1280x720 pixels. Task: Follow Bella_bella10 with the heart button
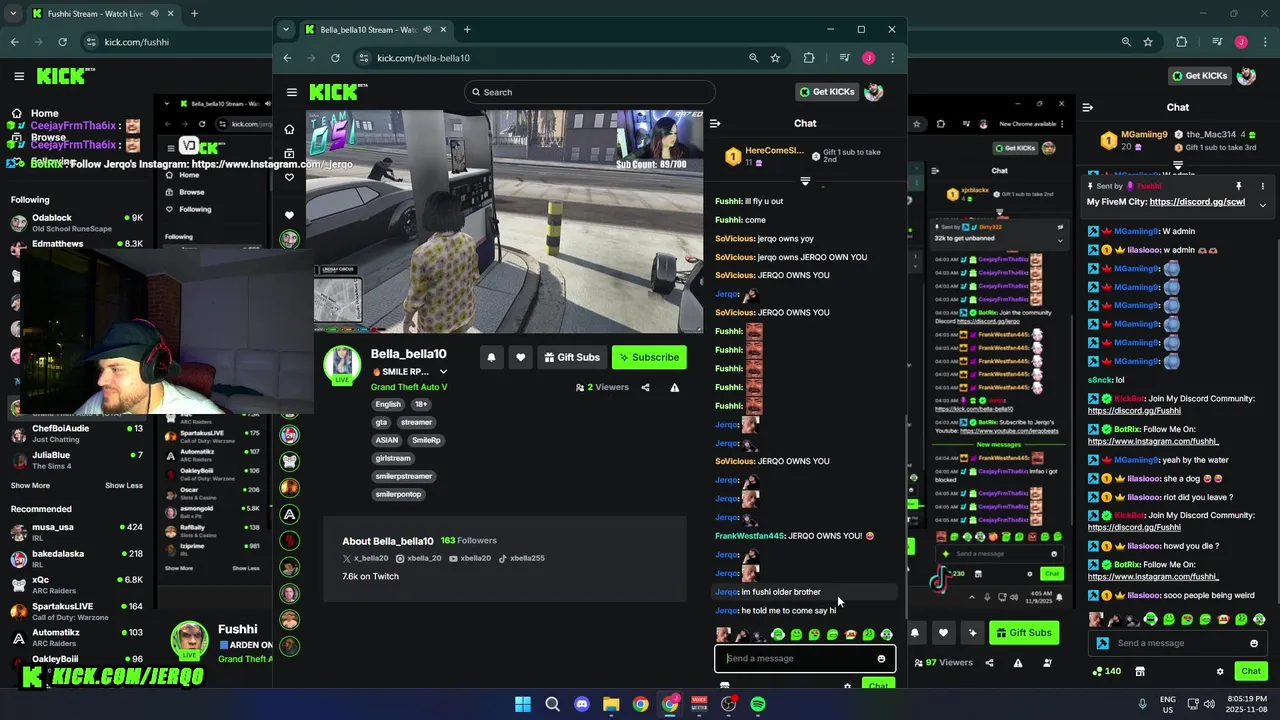(x=520, y=357)
